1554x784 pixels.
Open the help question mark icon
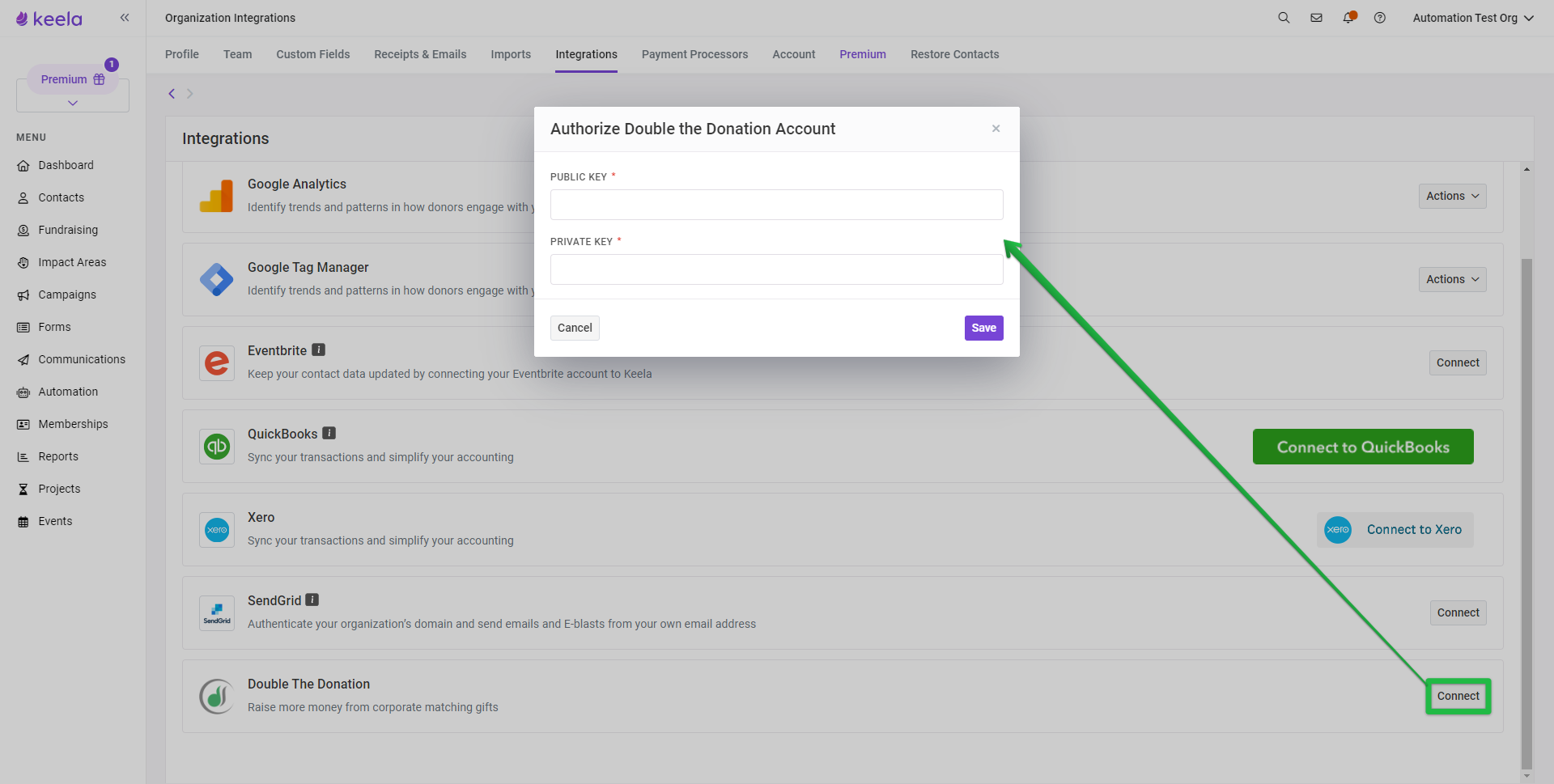click(1380, 18)
